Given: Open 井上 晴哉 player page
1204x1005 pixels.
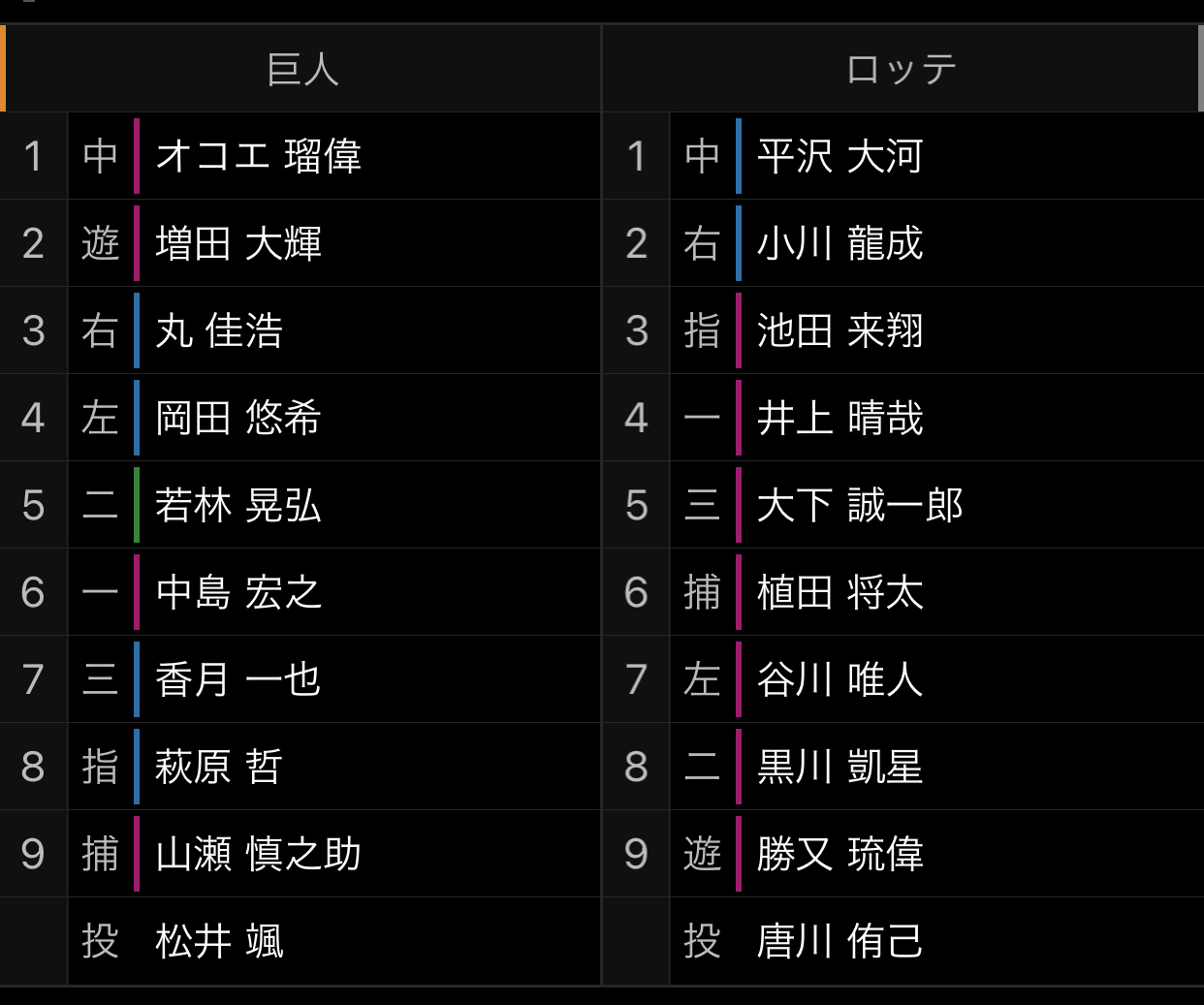Looking at the screenshot, I should tap(840, 418).
